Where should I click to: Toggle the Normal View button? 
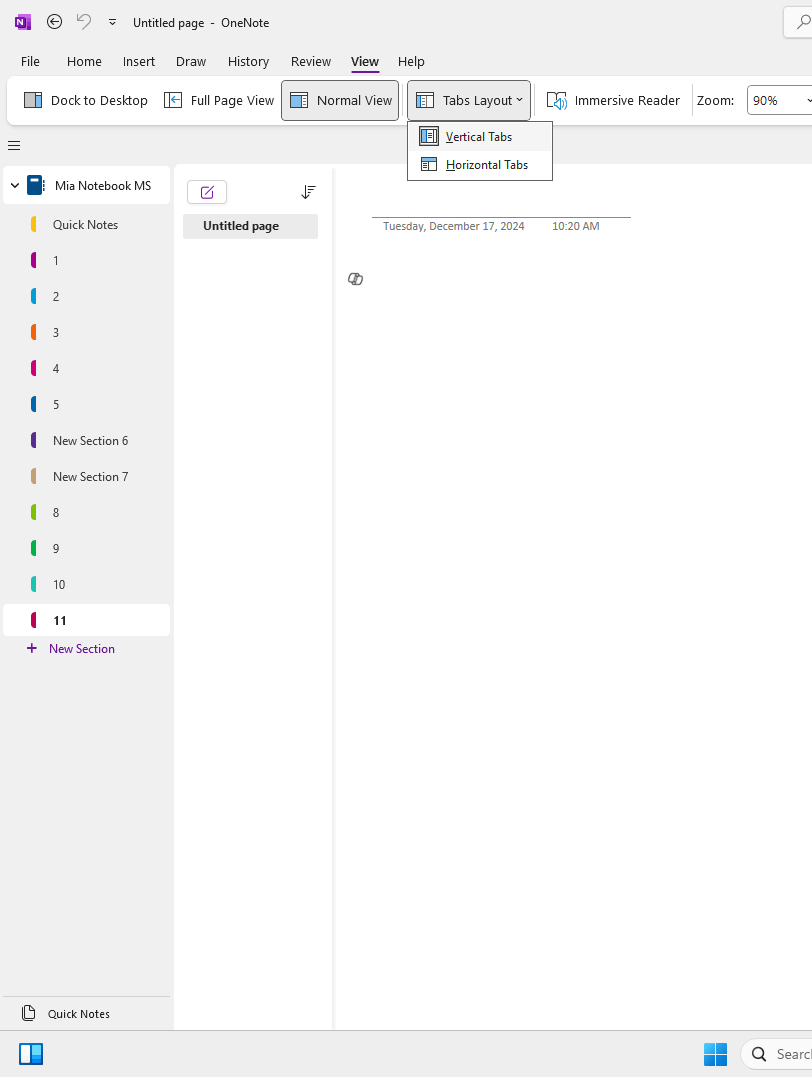(x=340, y=100)
